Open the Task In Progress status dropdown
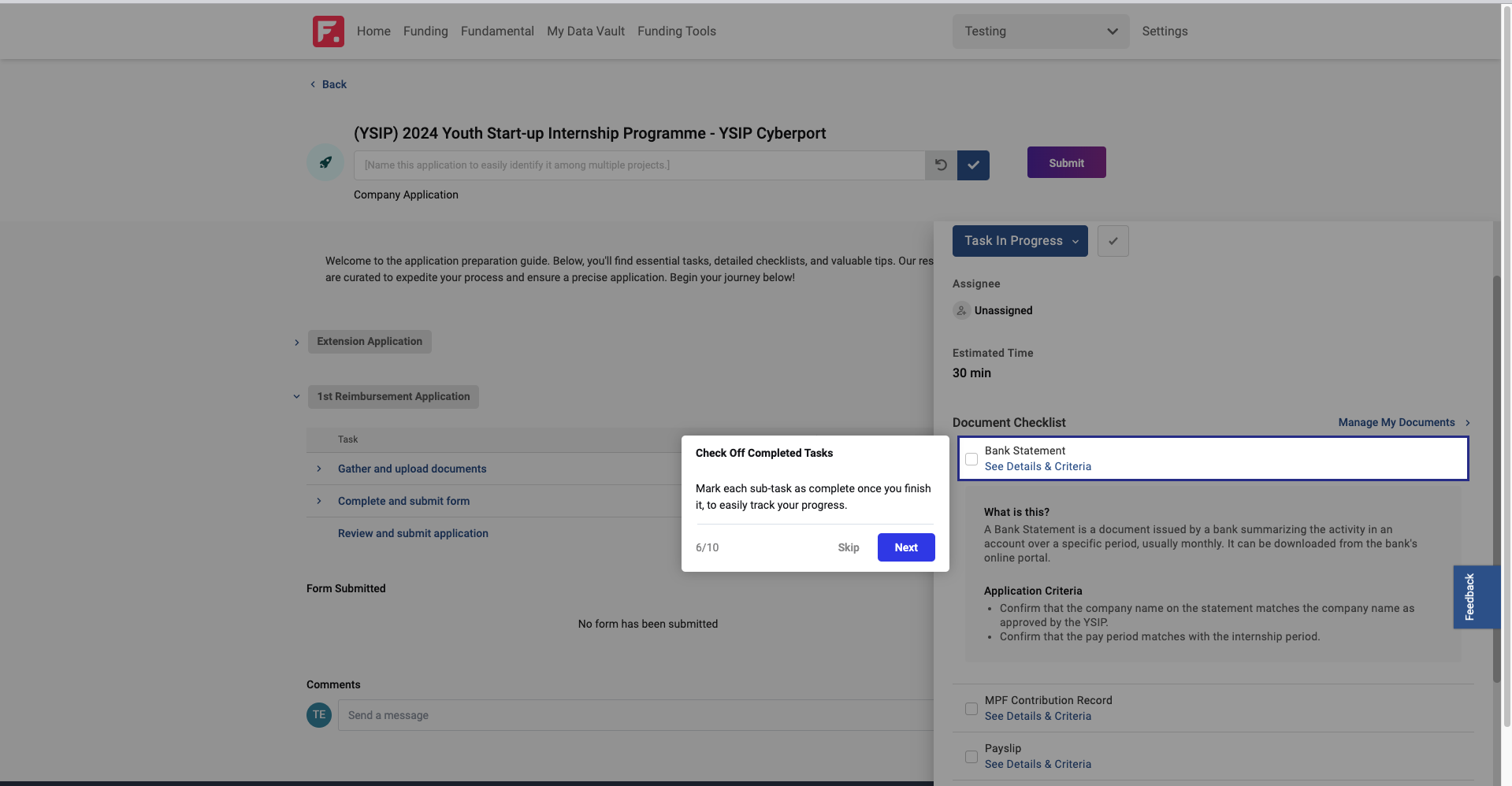Viewport: 1512px width, 786px height. (x=1020, y=241)
